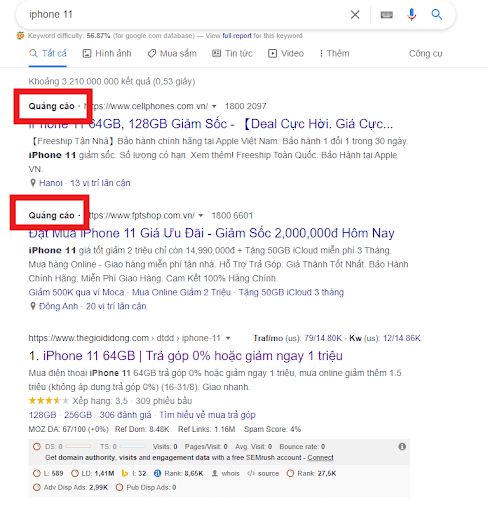Switch to Mua sắm tab
Viewport: 488px width, 512px height.
coord(172,53)
